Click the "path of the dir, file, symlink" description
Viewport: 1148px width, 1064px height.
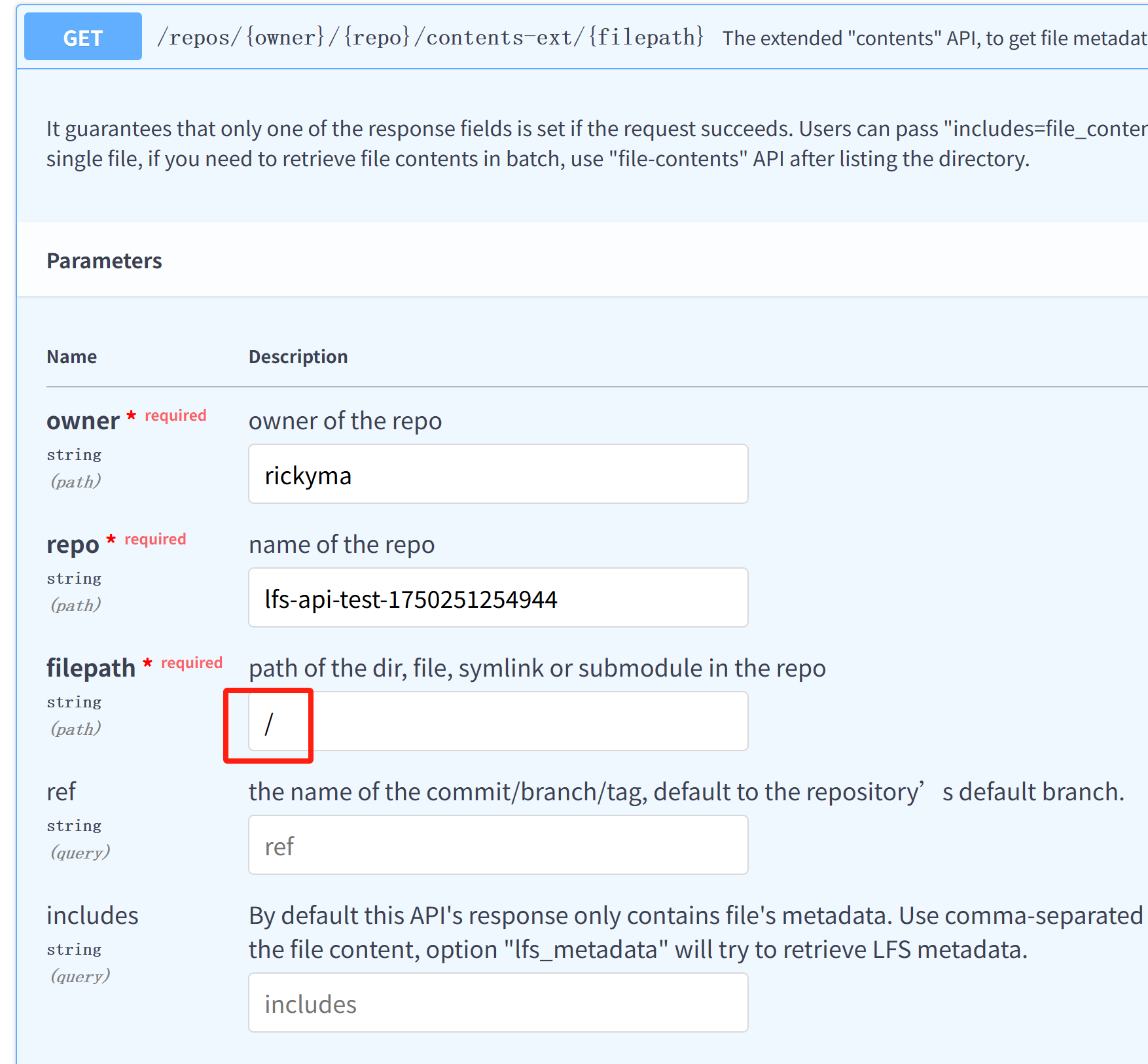(537, 668)
